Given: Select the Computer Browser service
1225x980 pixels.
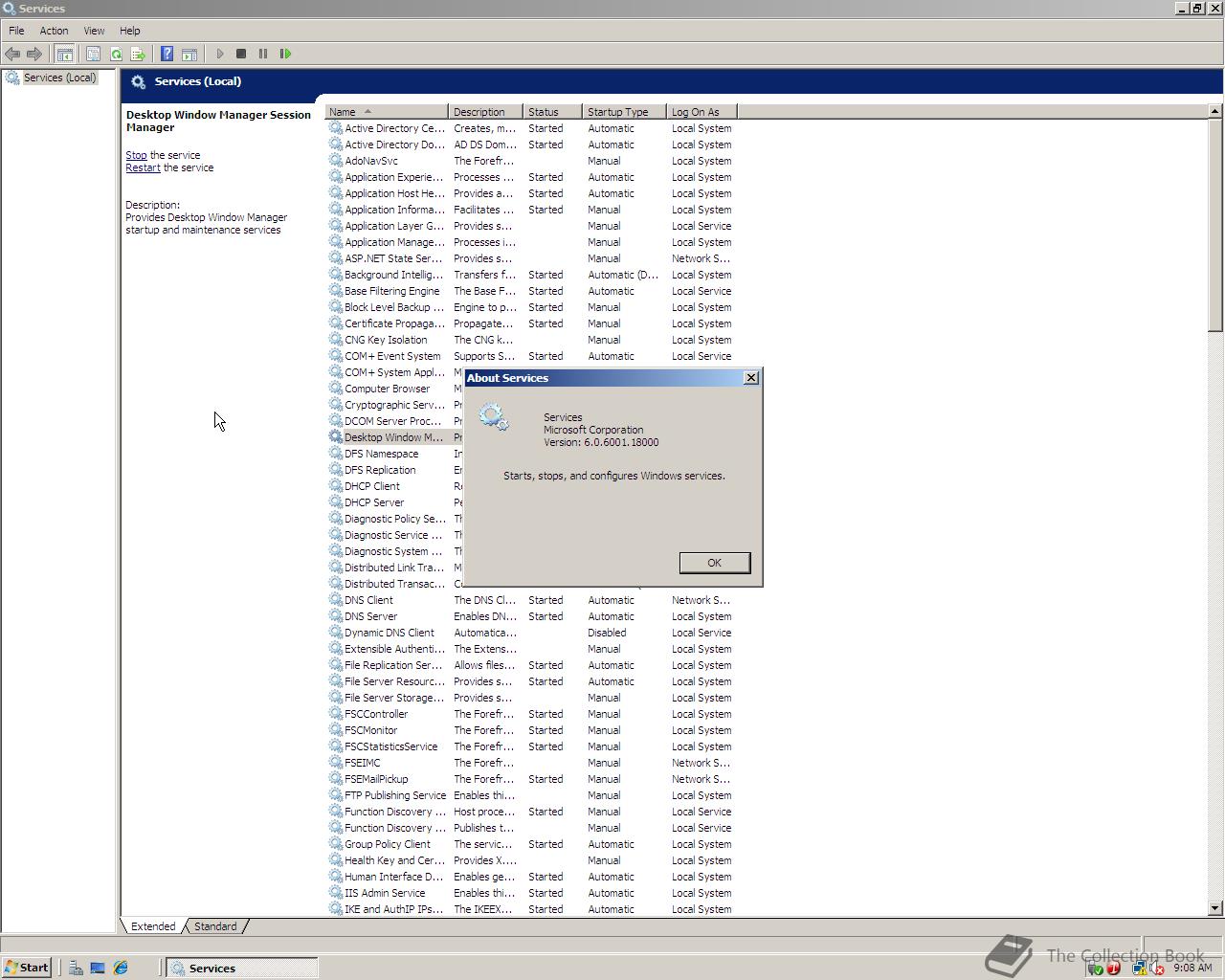Looking at the screenshot, I should [394, 389].
